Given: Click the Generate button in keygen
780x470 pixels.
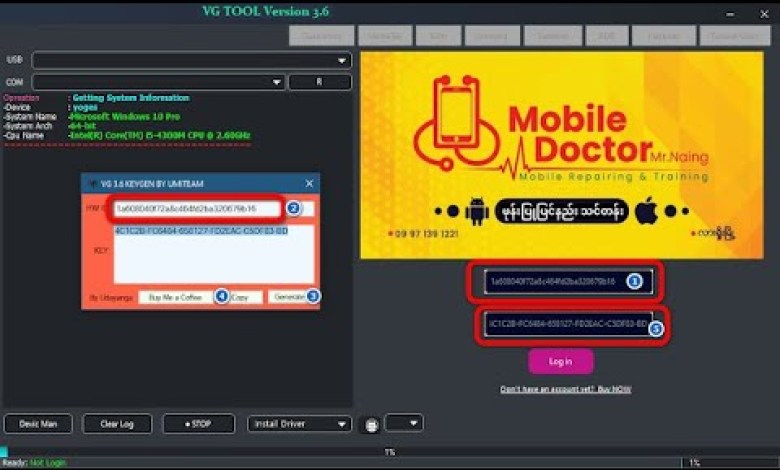Looking at the screenshot, I should tap(288, 296).
